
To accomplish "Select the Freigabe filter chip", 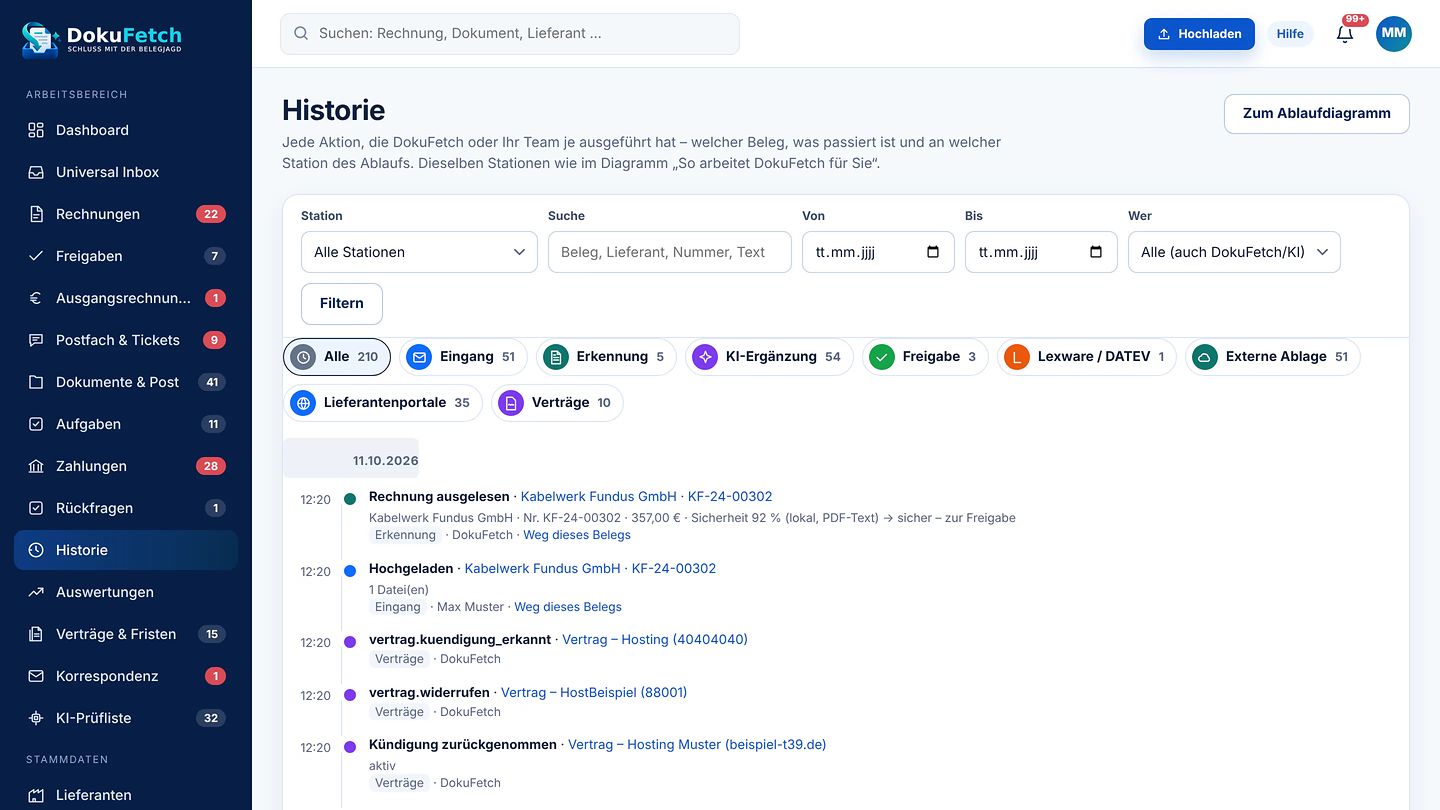I will point(925,357).
